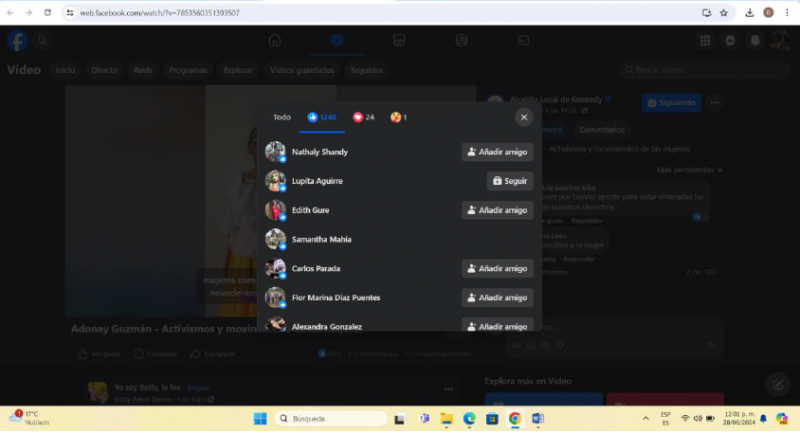Expand the Más pertinentes dropdown
Screen dimensions: 800x433
(x=689, y=170)
